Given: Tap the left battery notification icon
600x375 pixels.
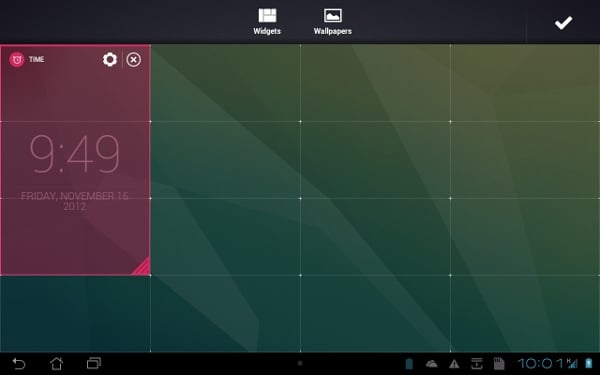Looking at the screenshot, I should [x=409, y=364].
